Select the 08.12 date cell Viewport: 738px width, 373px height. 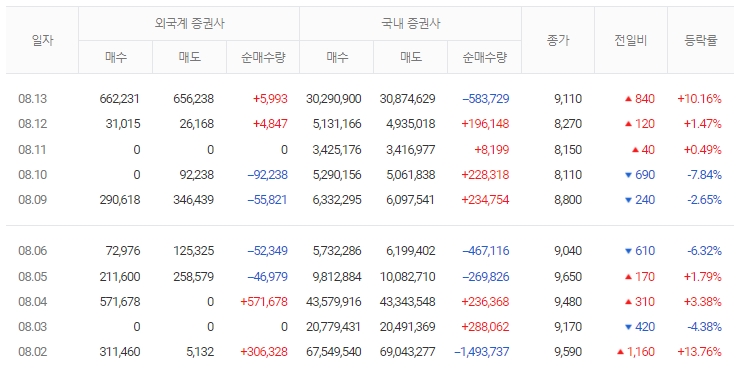pos(32,124)
